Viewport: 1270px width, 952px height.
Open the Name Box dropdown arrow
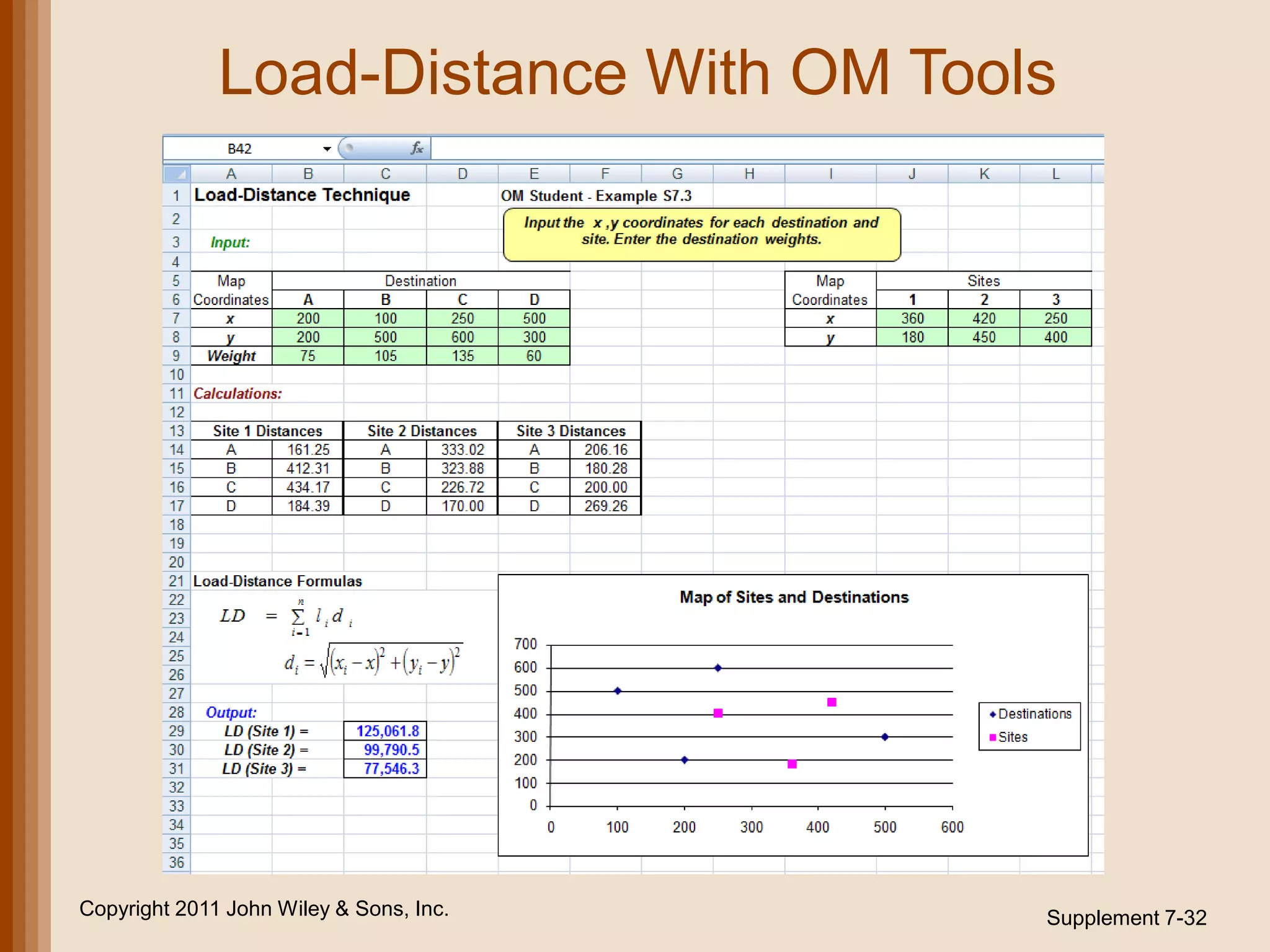327,149
